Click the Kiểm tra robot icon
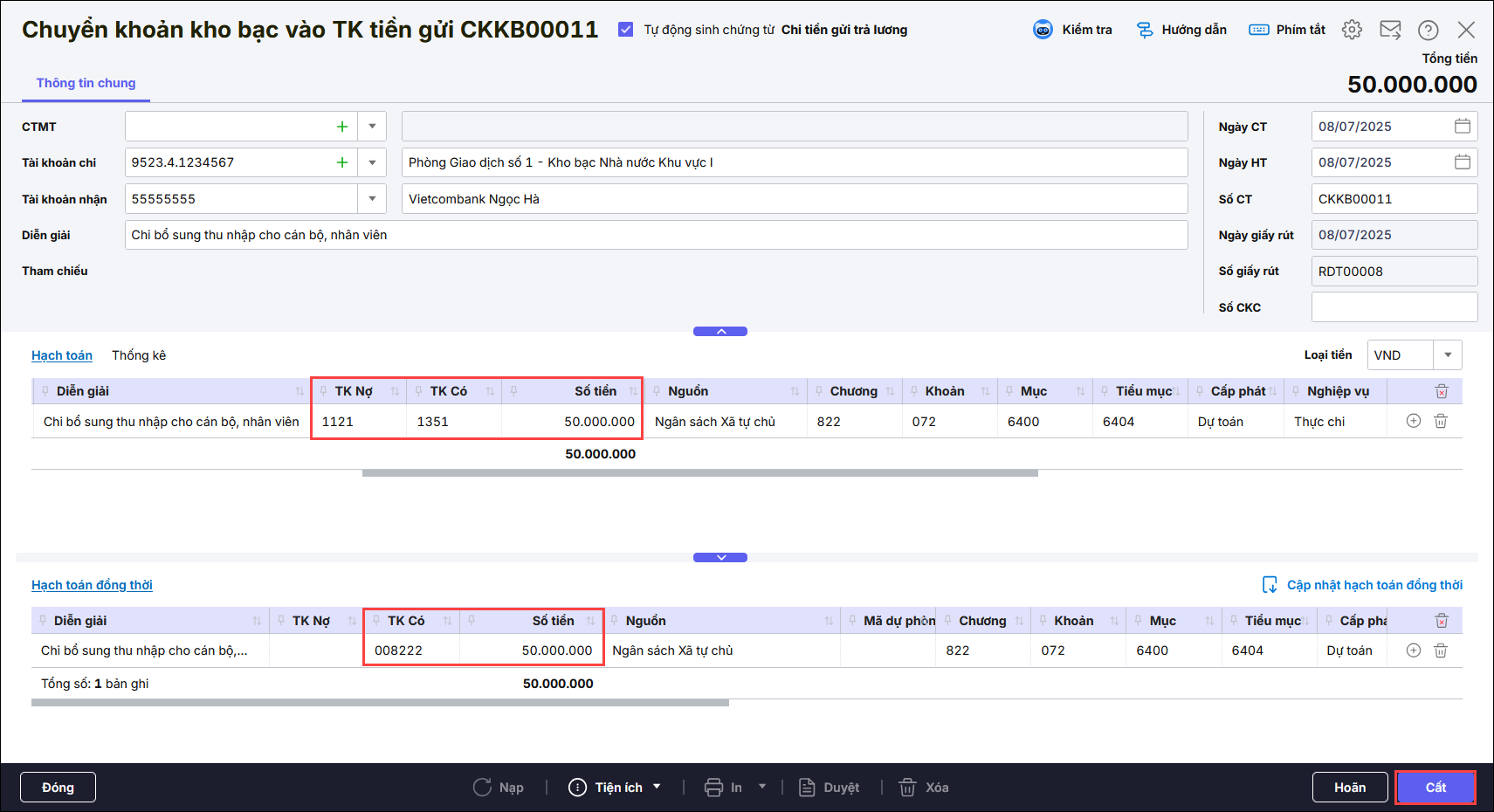The width and height of the screenshot is (1494, 812). (x=1043, y=30)
